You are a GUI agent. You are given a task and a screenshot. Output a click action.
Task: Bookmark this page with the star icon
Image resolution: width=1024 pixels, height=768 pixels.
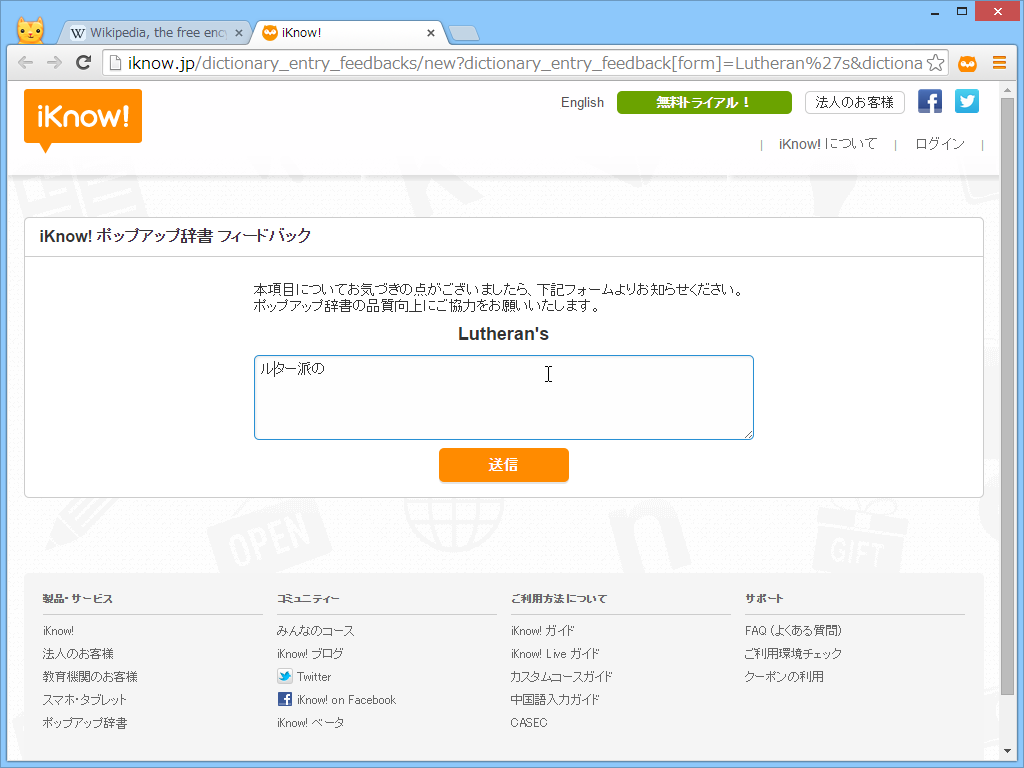tap(936, 62)
